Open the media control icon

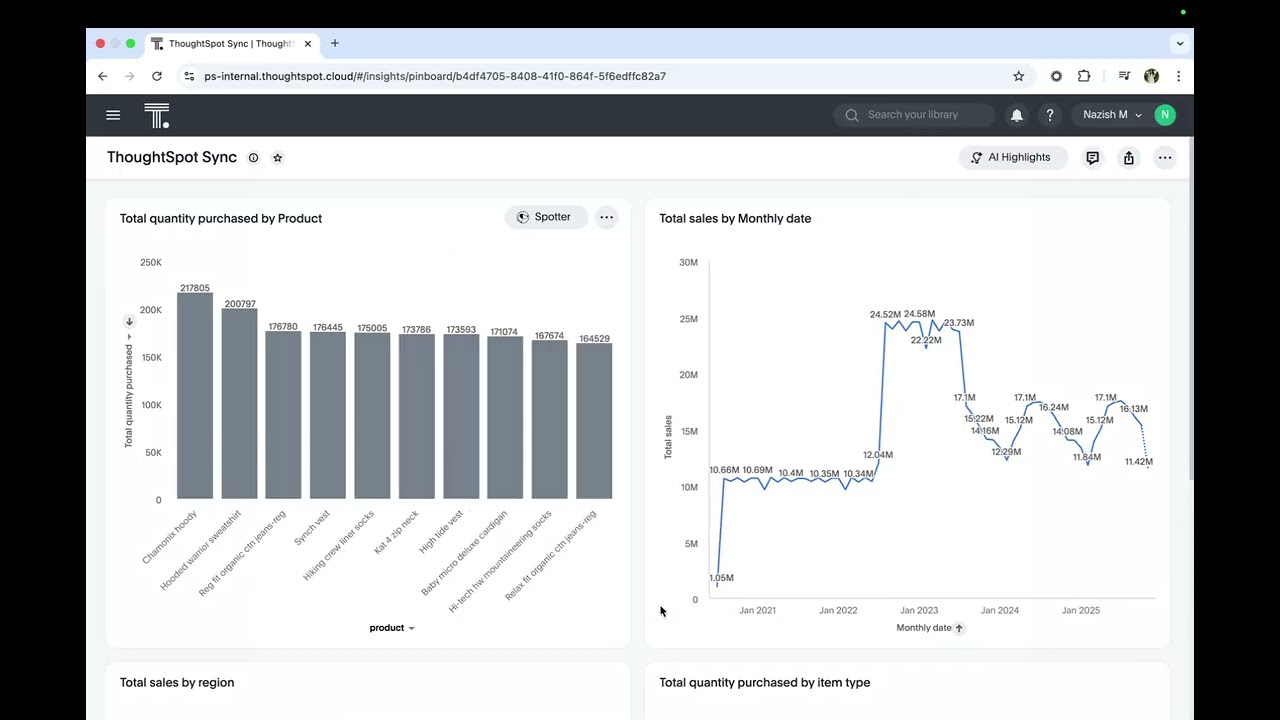click(1124, 76)
